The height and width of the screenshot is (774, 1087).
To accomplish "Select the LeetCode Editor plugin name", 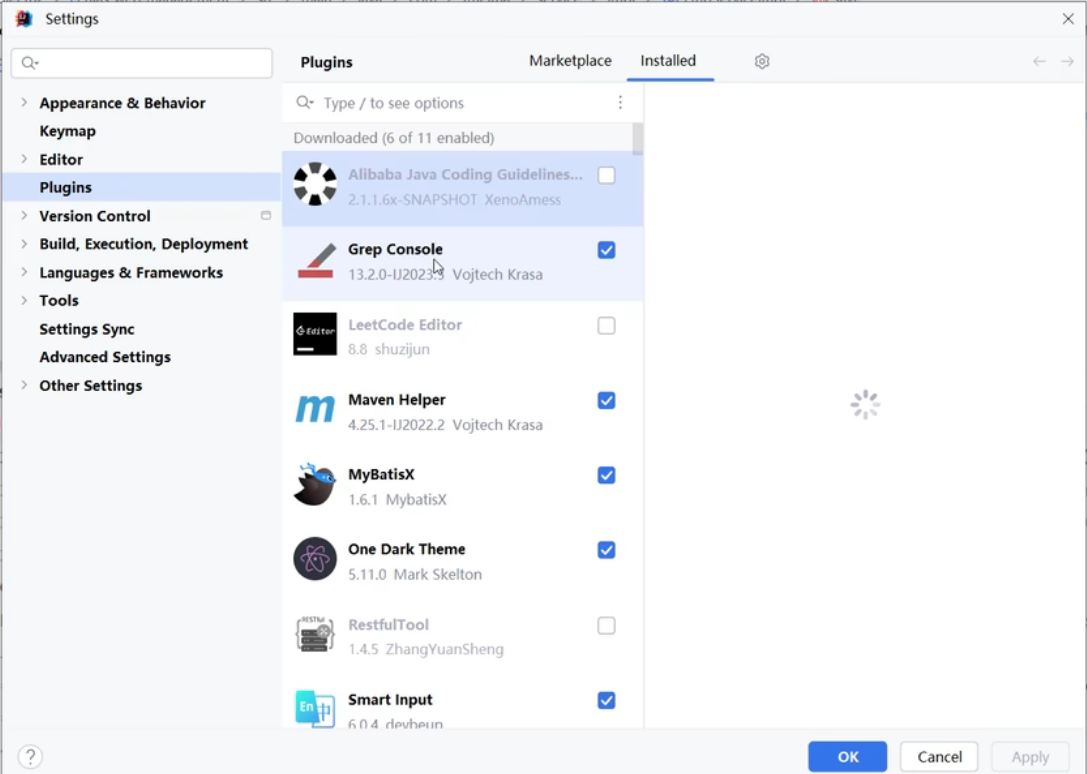I will tap(405, 325).
